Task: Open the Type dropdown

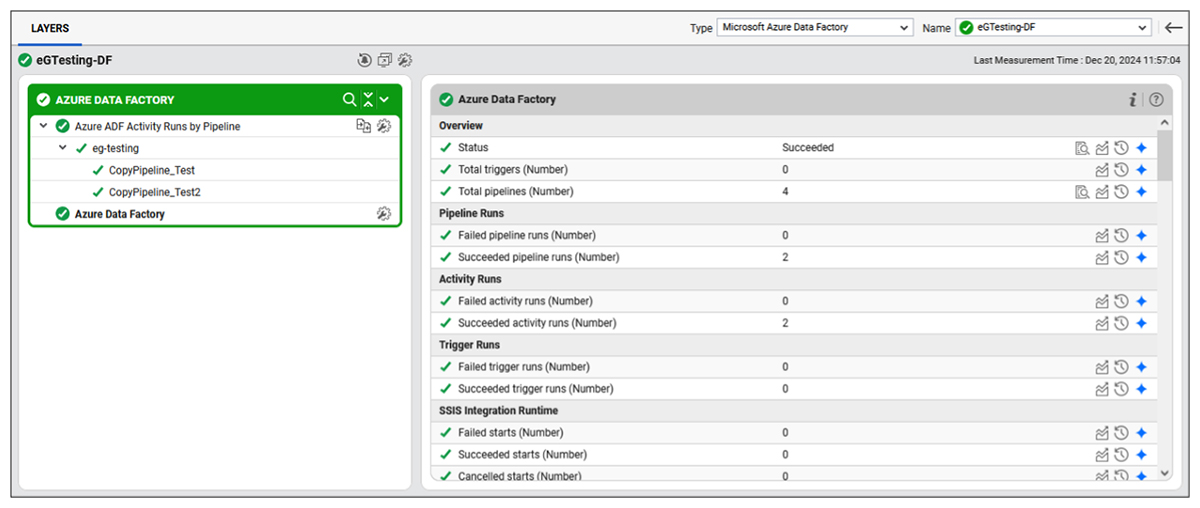Action: (814, 28)
